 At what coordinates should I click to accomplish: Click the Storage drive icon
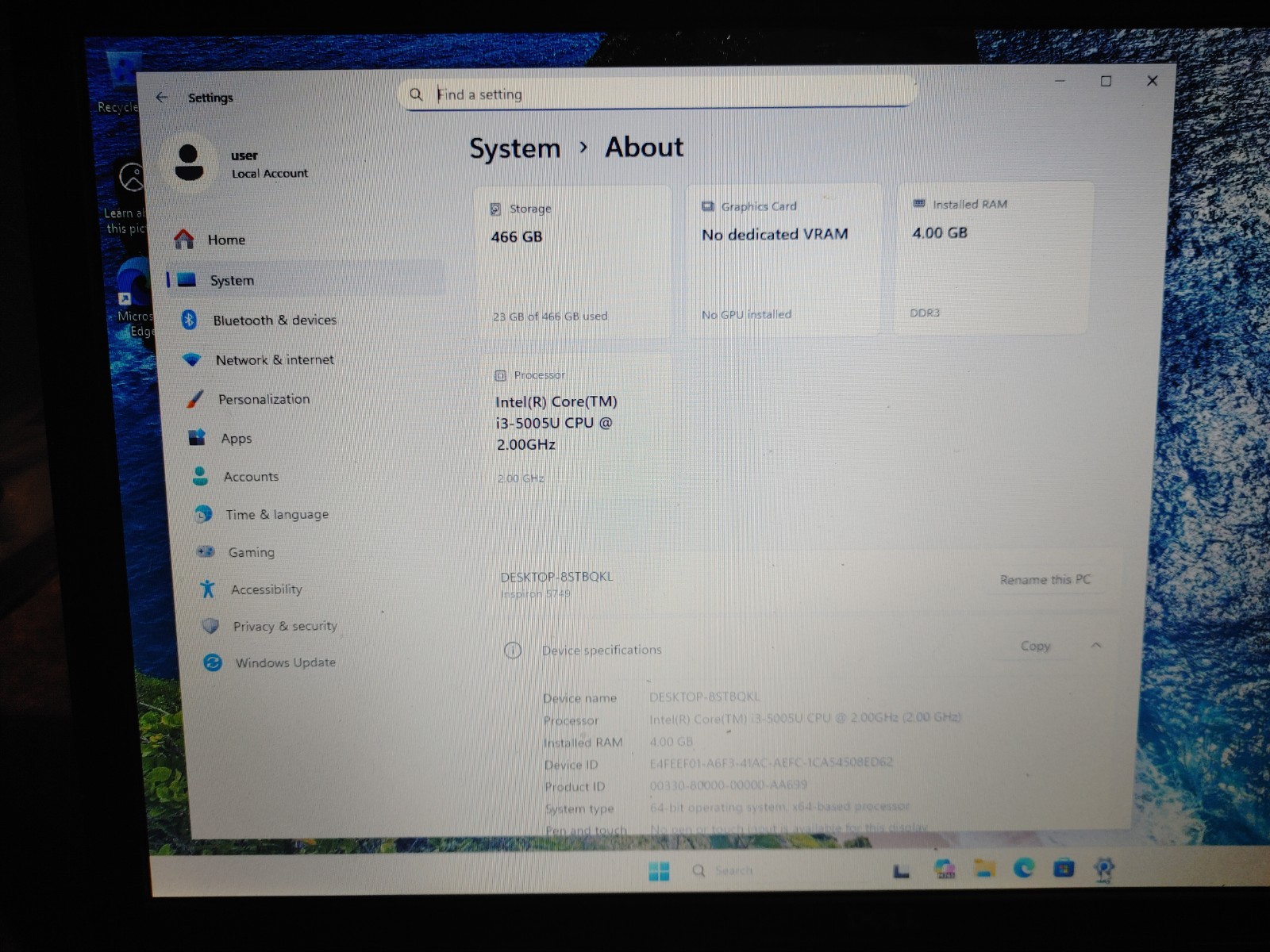(495, 209)
